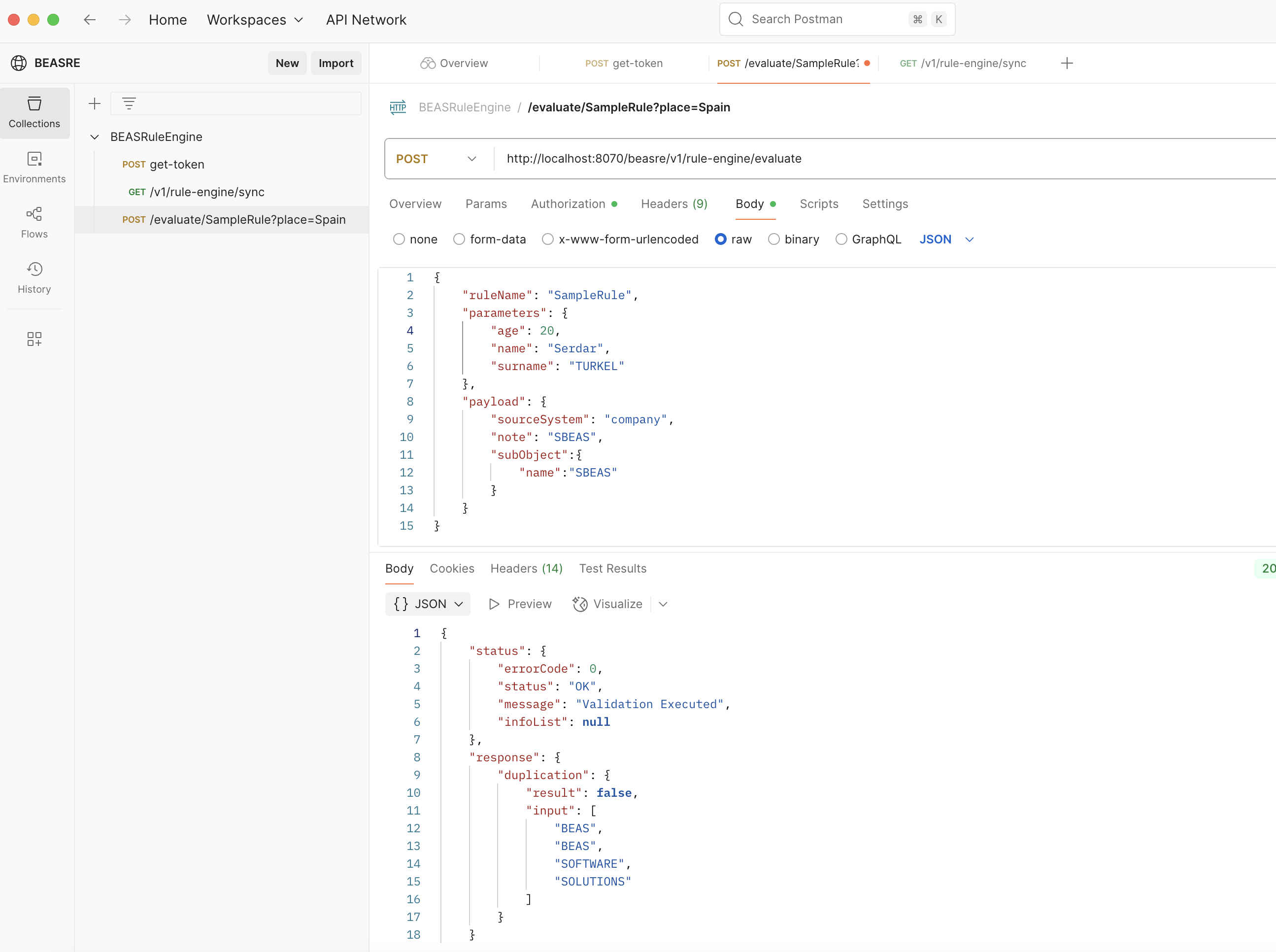
Task: Click "ruleName" line in request body
Action: 550,296
